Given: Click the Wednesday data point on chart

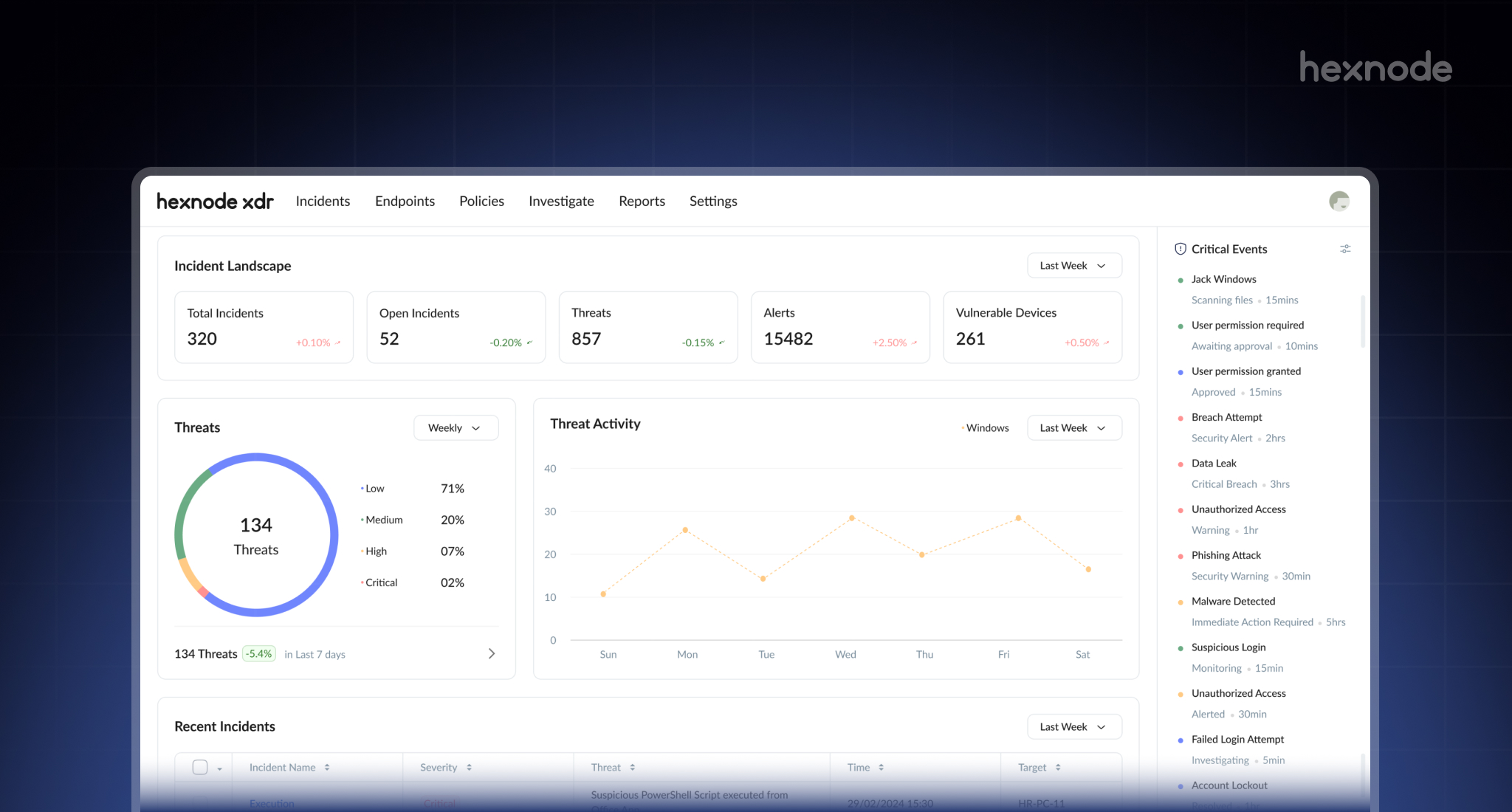Looking at the screenshot, I should click(852, 518).
